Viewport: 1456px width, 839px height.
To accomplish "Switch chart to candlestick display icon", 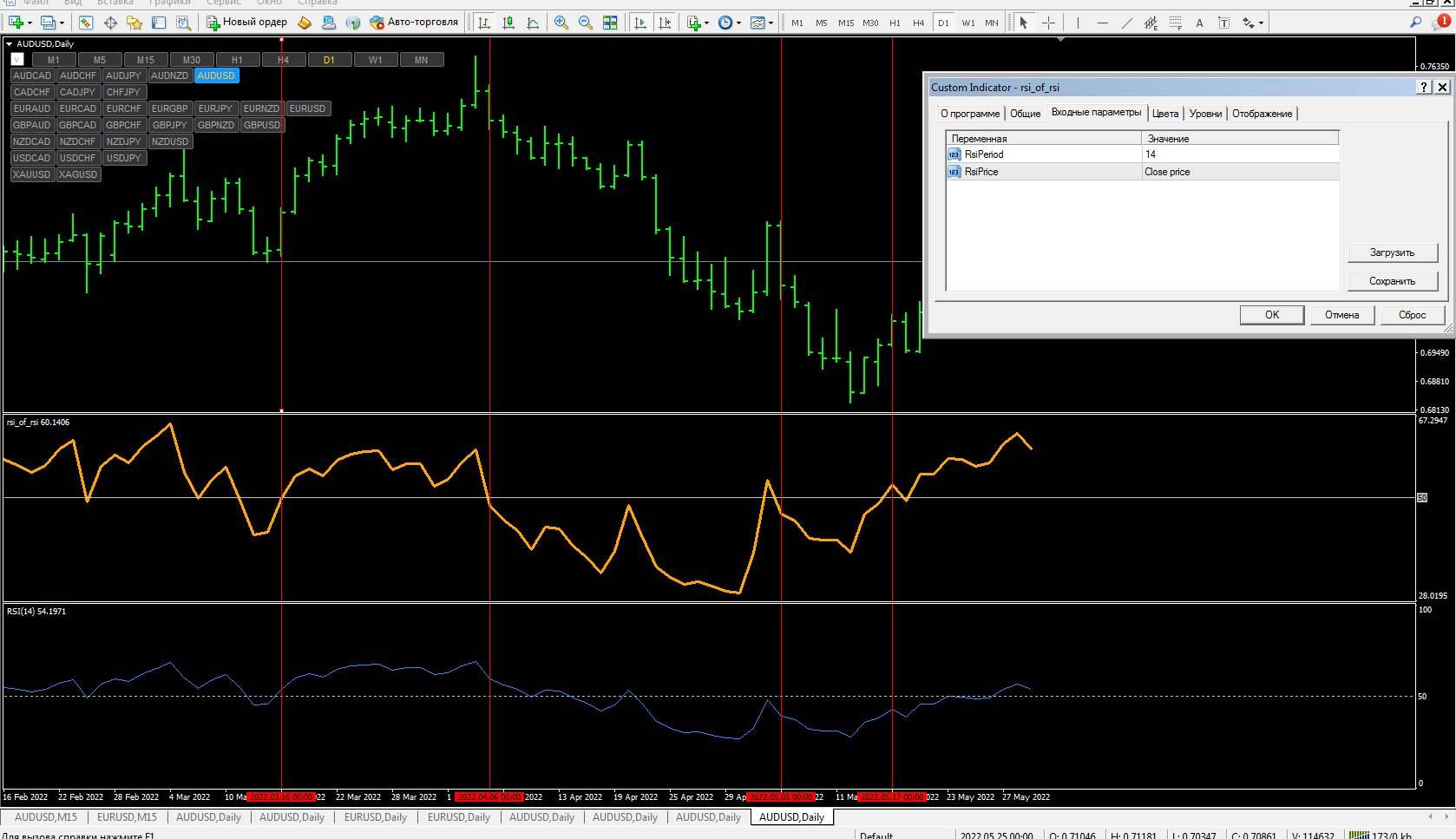I will [x=508, y=23].
